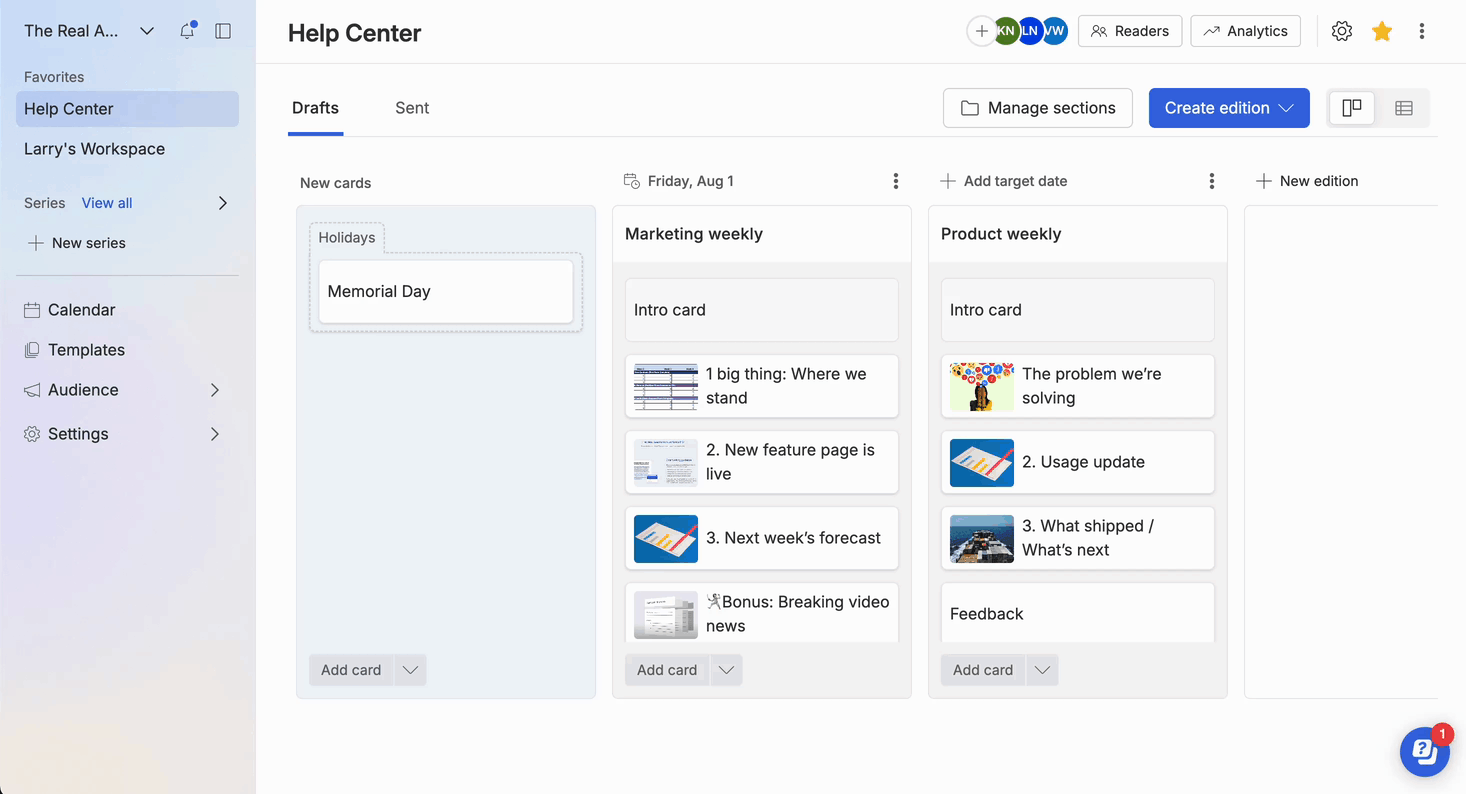Click the Product weekly edition title
1466x794 pixels.
[x=1001, y=234]
